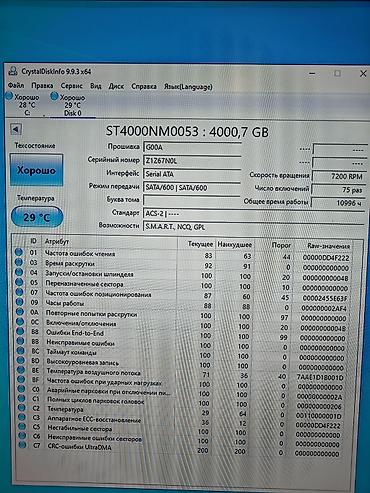Open the Справка menu
Image resolution: width=370 pixels, height=493 pixels.
click(x=144, y=87)
